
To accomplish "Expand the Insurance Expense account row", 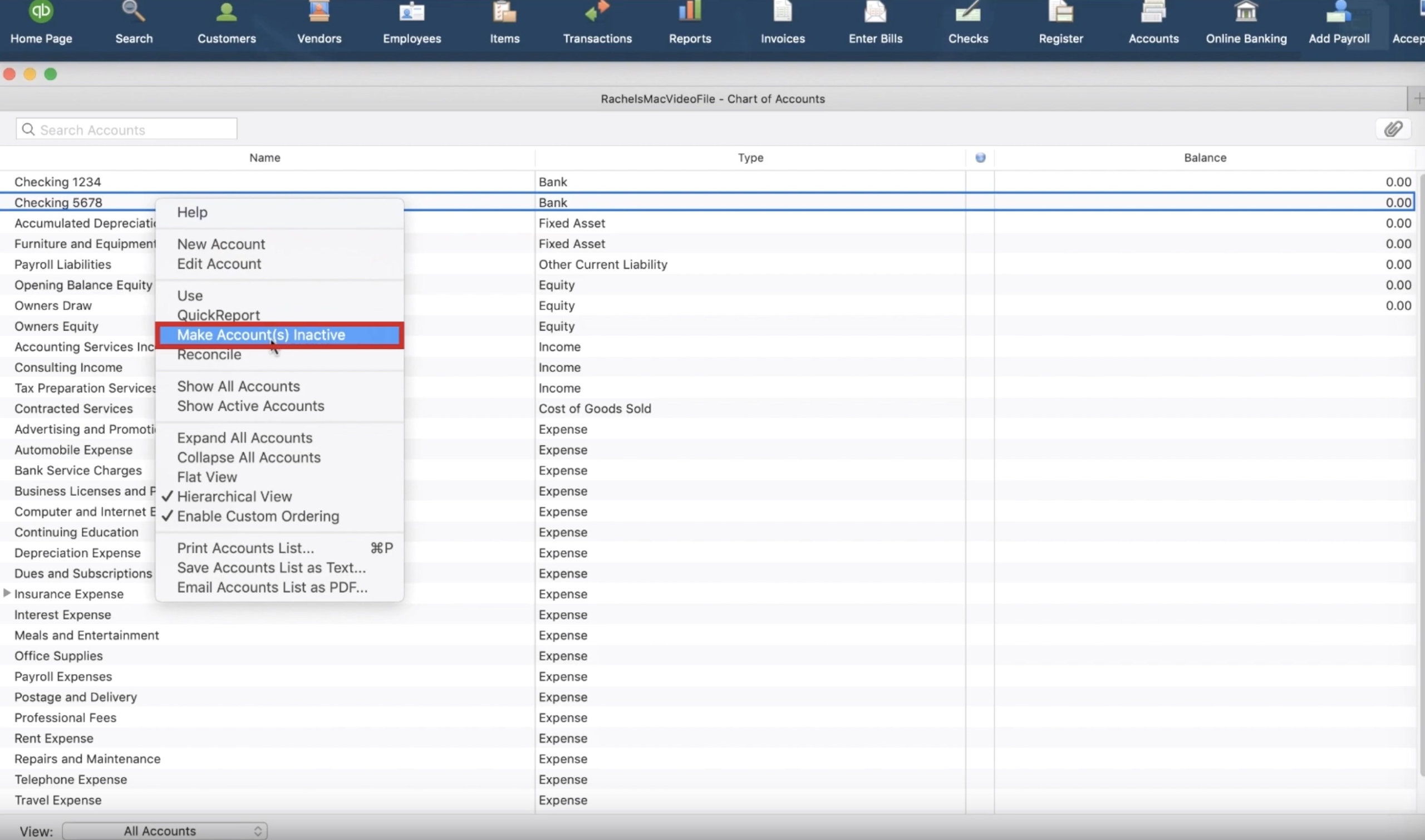I will pos(7,593).
